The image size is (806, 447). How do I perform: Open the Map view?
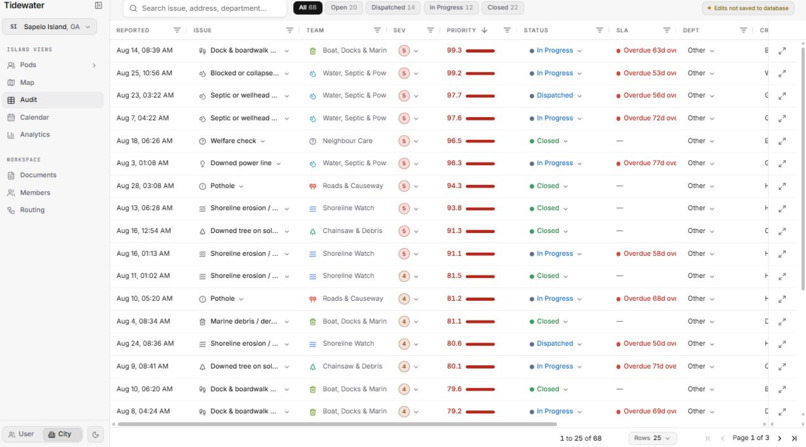tap(27, 82)
